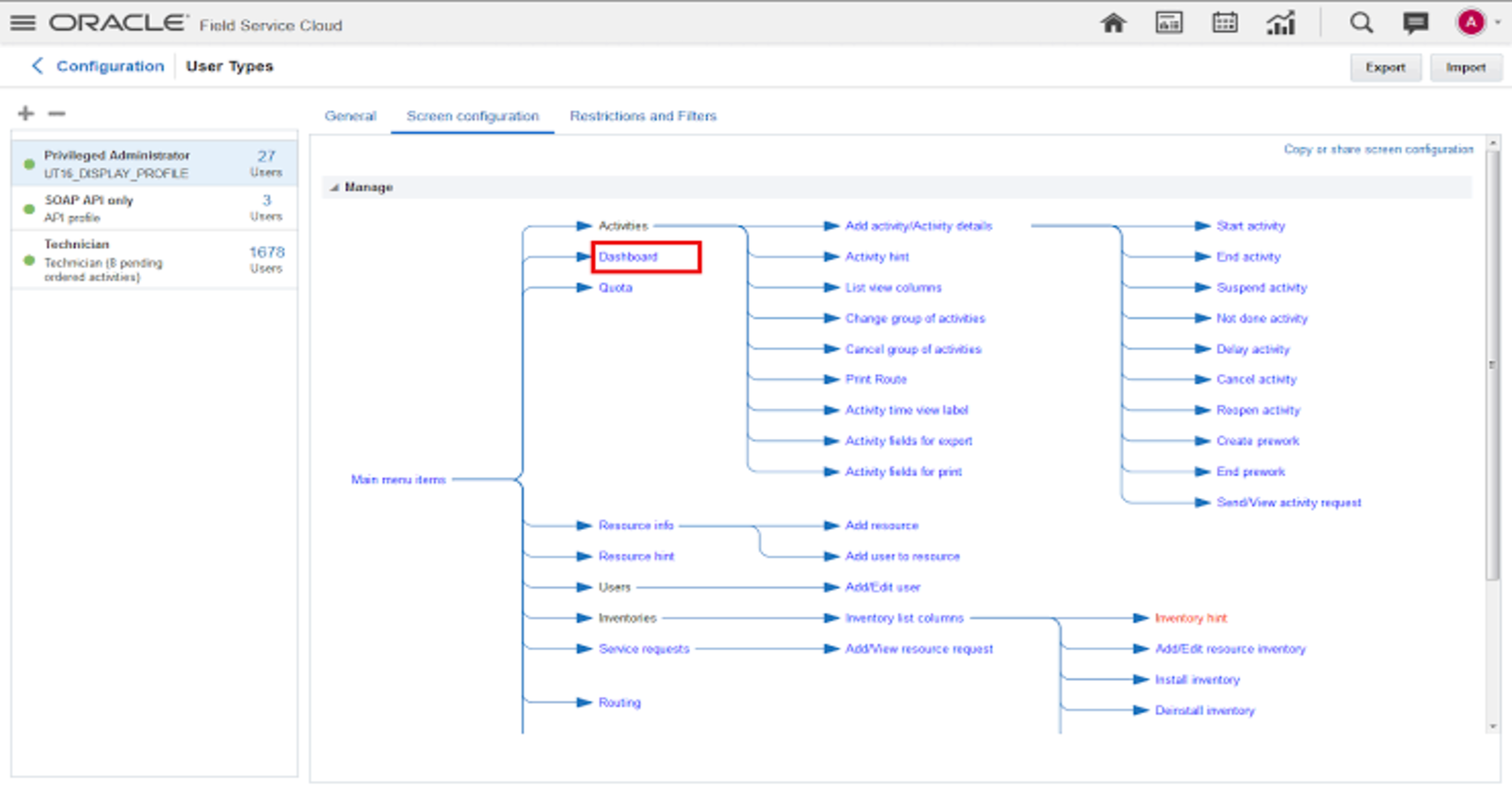Open the dispatch console icon
The image size is (1512, 793).
coord(1169,23)
